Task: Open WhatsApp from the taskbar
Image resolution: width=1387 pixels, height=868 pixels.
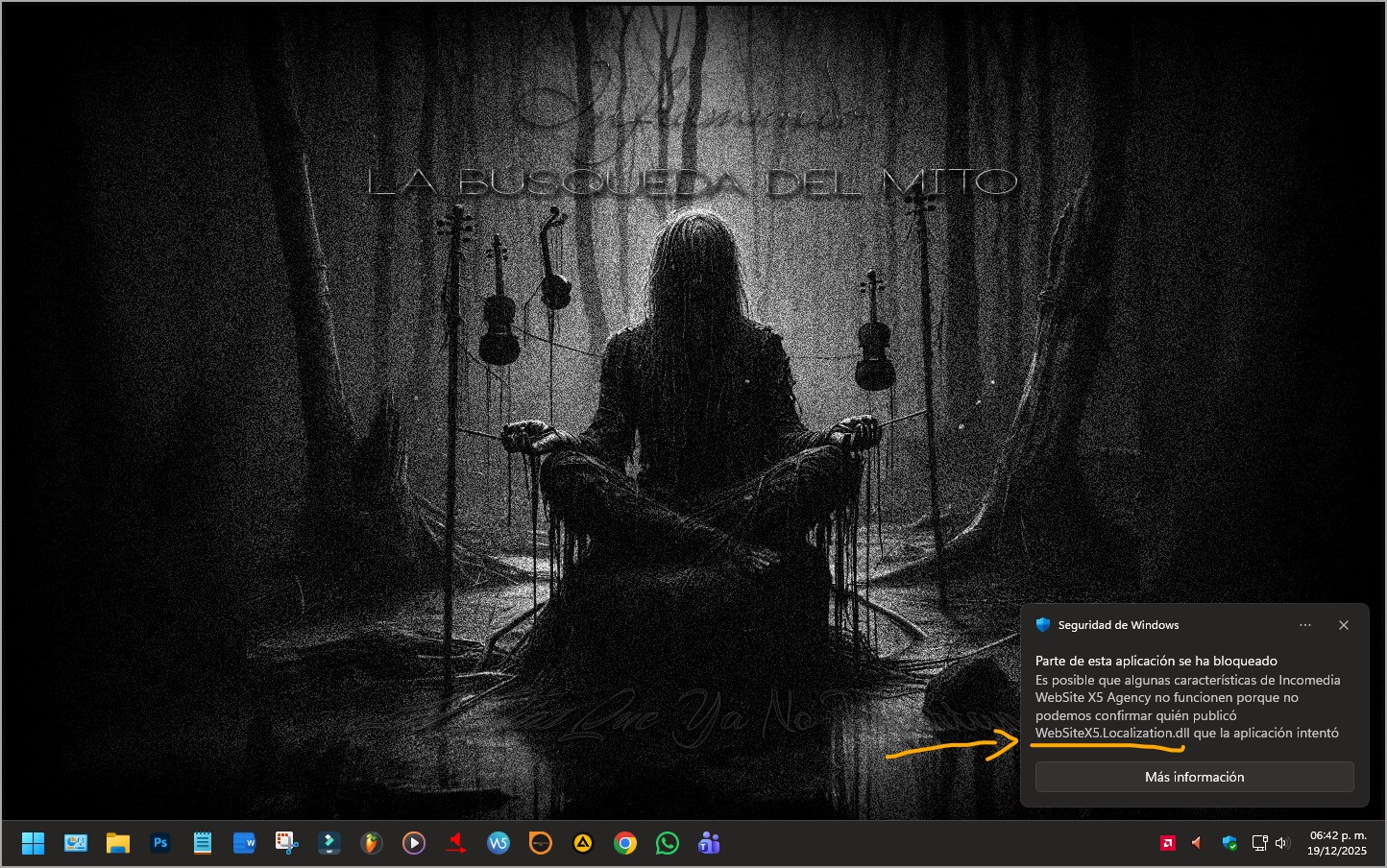Action: tap(668, 844)
